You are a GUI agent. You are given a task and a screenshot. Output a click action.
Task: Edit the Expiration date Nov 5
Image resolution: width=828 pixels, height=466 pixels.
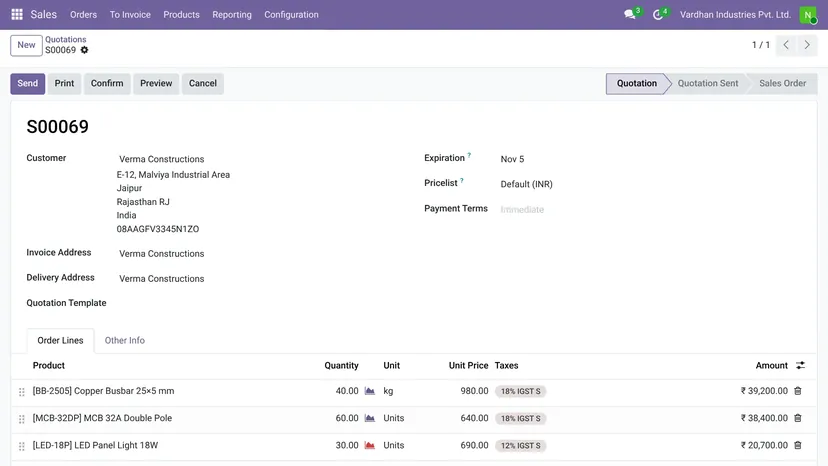point(512,159)
